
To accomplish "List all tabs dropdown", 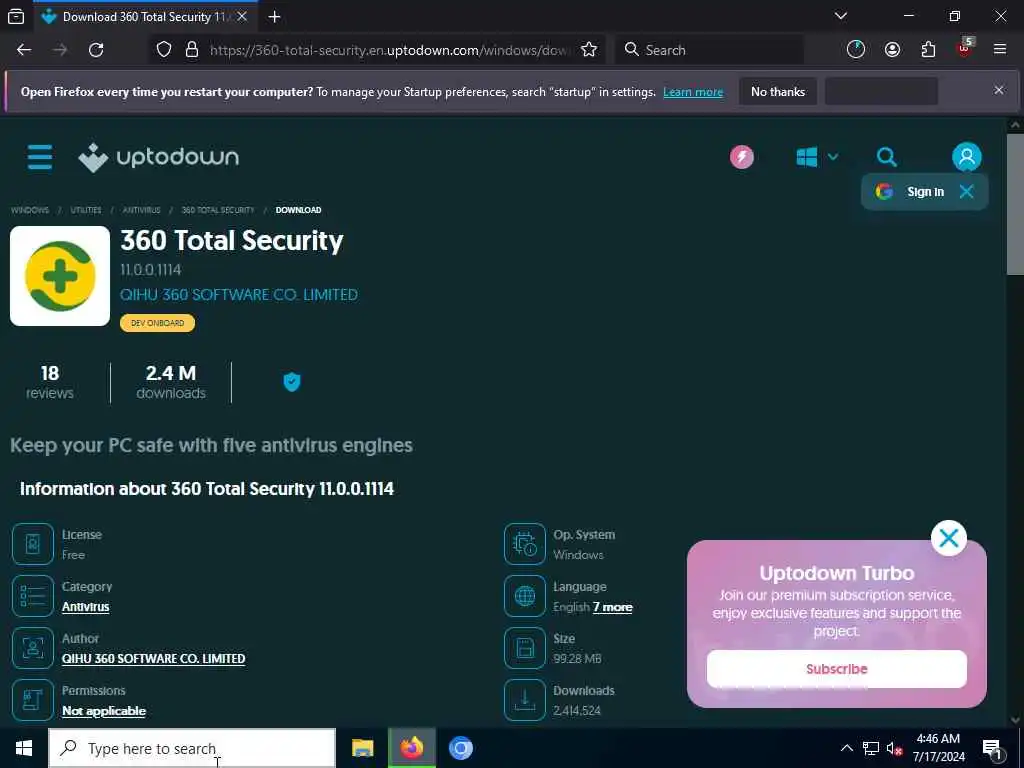I will pos(841,16).
